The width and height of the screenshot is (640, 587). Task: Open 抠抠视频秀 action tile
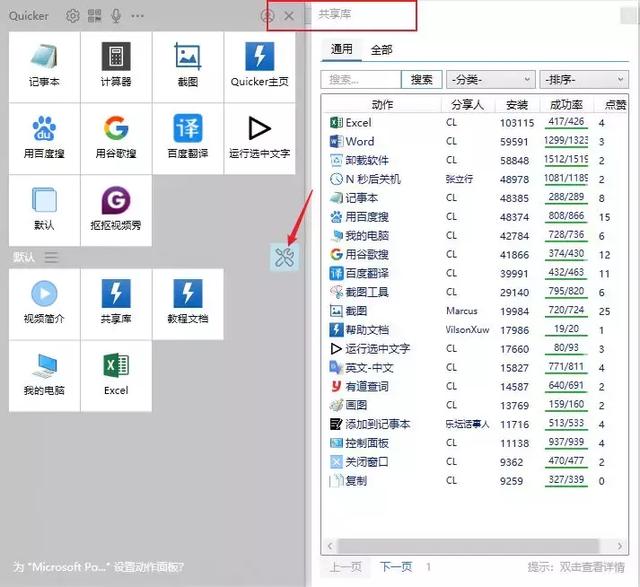click(116, 211)
